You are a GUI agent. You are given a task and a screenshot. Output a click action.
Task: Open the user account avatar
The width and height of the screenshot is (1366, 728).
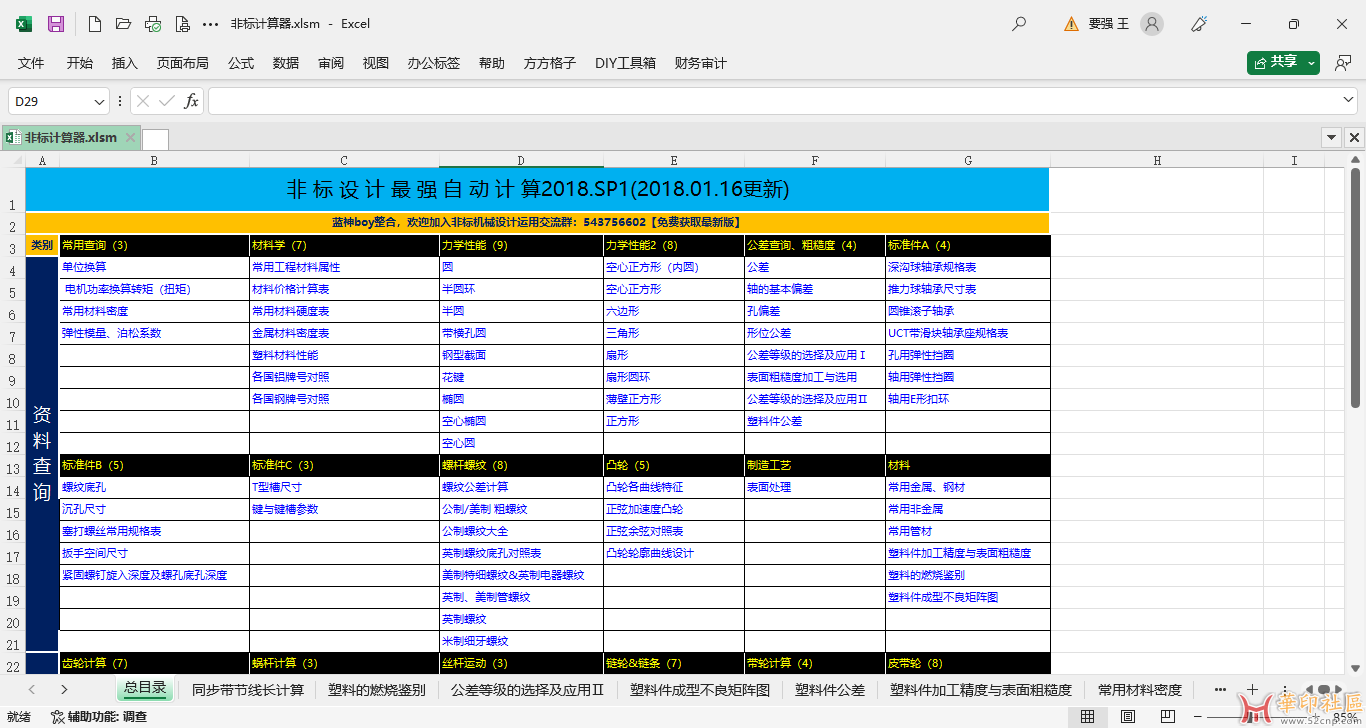point(1152,23)
